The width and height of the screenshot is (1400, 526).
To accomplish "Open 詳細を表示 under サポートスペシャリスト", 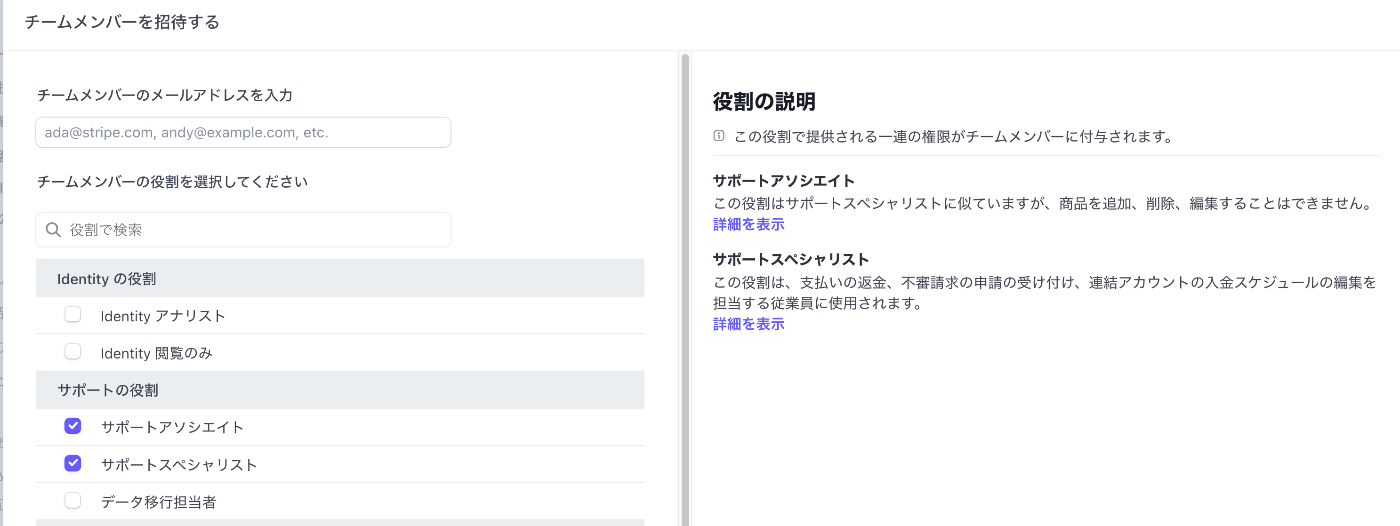I will 749,324.
